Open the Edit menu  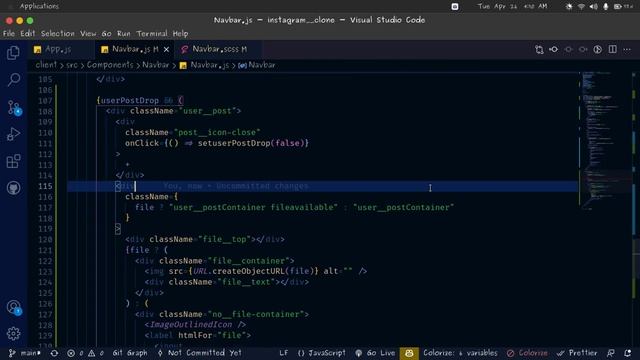click(27, 33)
